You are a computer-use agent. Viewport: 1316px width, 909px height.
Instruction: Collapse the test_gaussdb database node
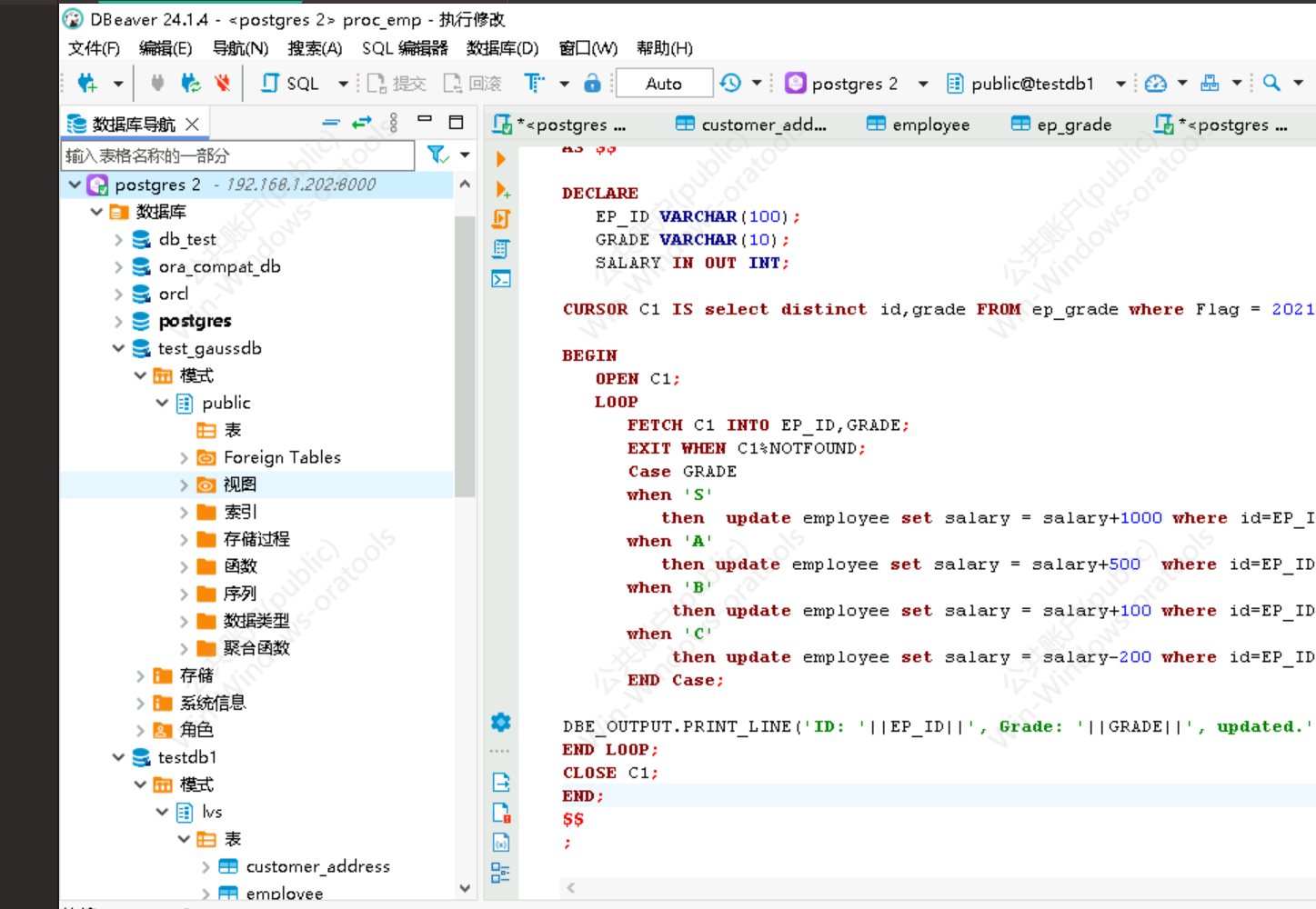click(x=118, y=348)
